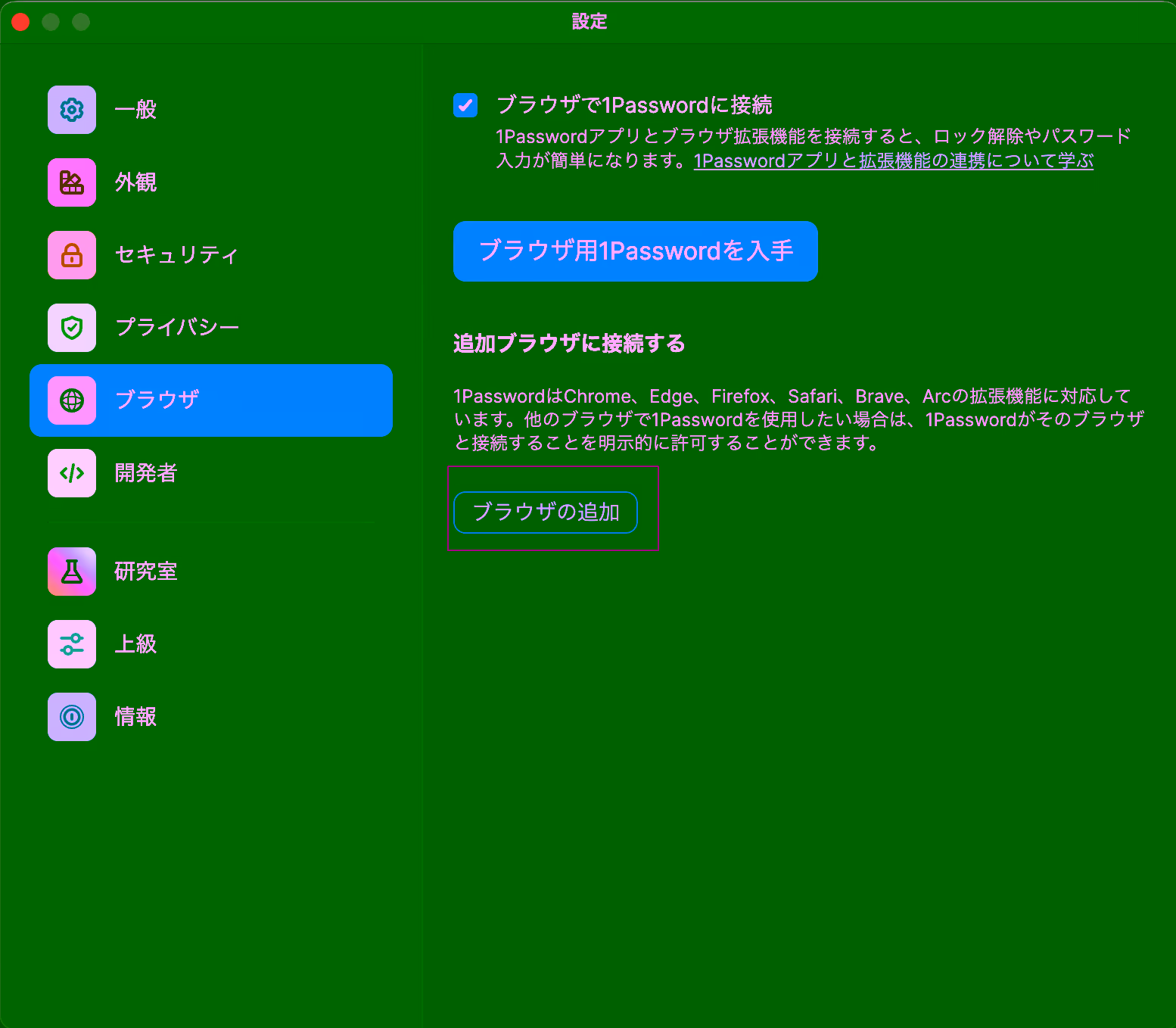Click the flask icon for 研究室
1176x1028 pixels.
[x=72, y=572]
